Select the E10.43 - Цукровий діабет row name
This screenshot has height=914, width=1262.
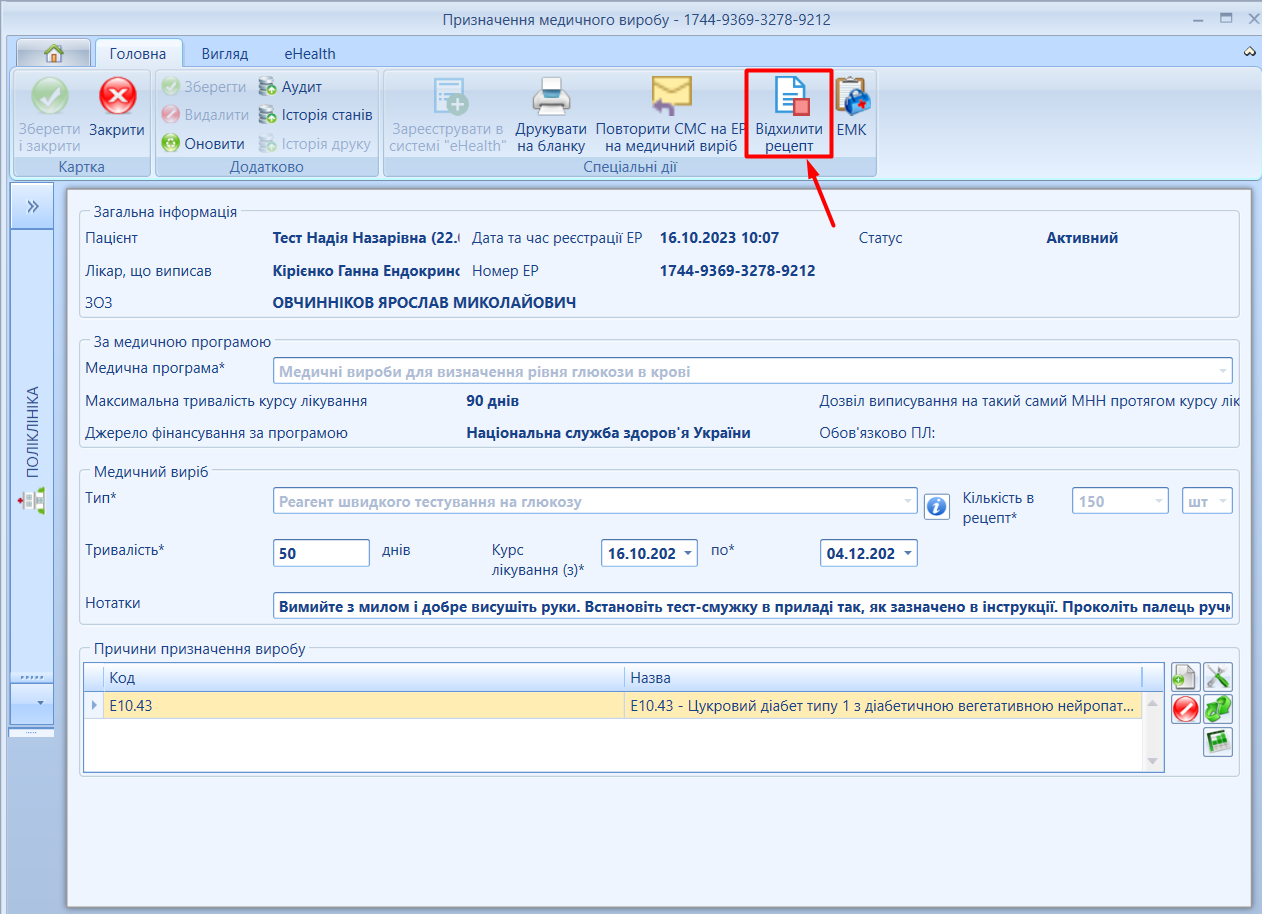[x=883, y=706]
